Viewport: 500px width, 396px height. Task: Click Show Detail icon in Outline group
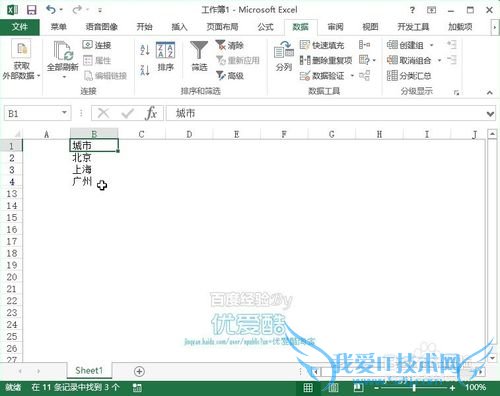tap(452, 45)
